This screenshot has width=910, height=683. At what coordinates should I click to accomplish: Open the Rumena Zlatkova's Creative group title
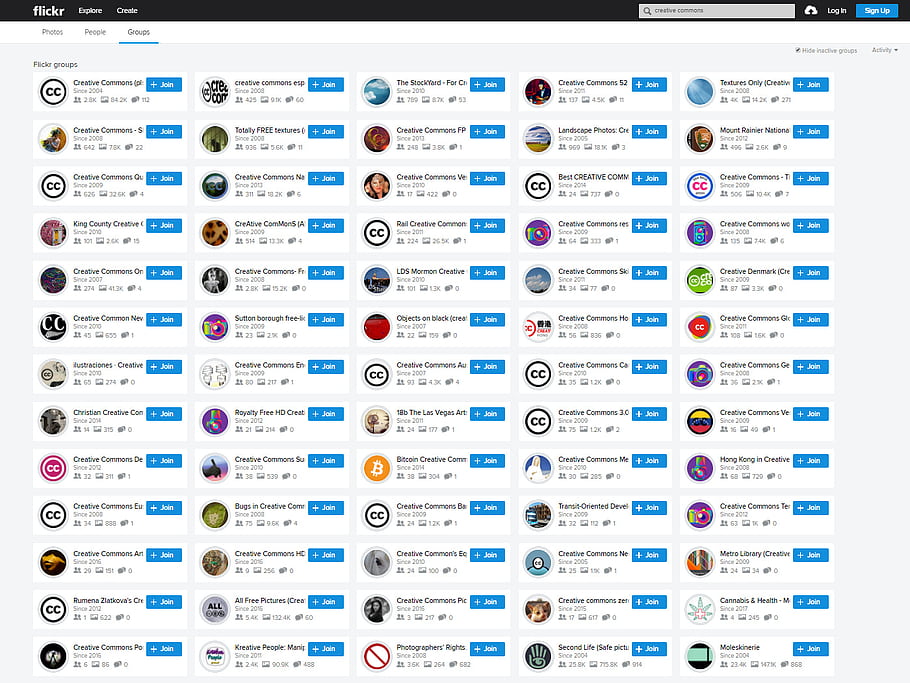(108, 601)
